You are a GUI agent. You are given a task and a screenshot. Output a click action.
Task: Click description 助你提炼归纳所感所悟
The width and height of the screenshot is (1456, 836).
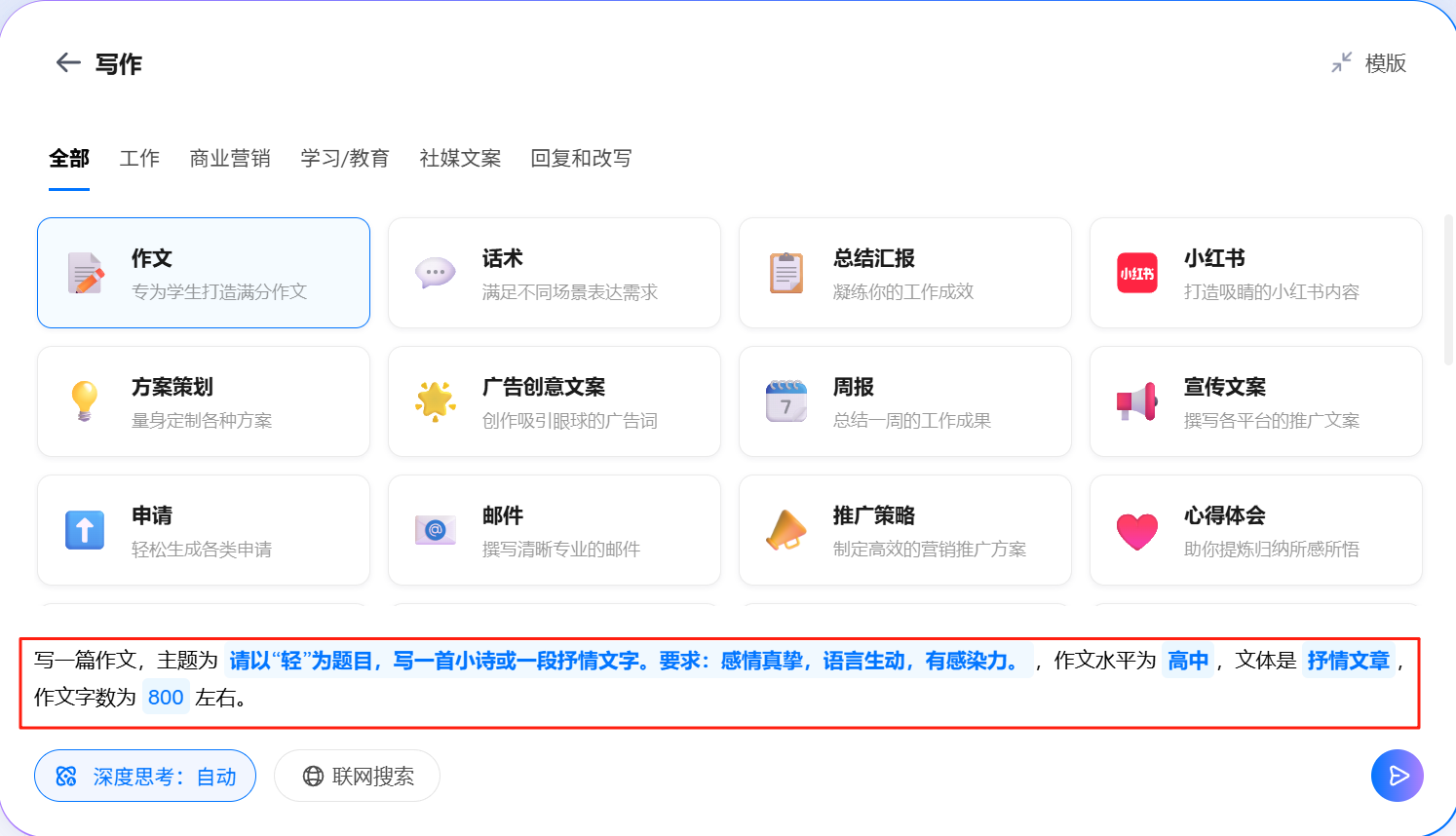1272,549
